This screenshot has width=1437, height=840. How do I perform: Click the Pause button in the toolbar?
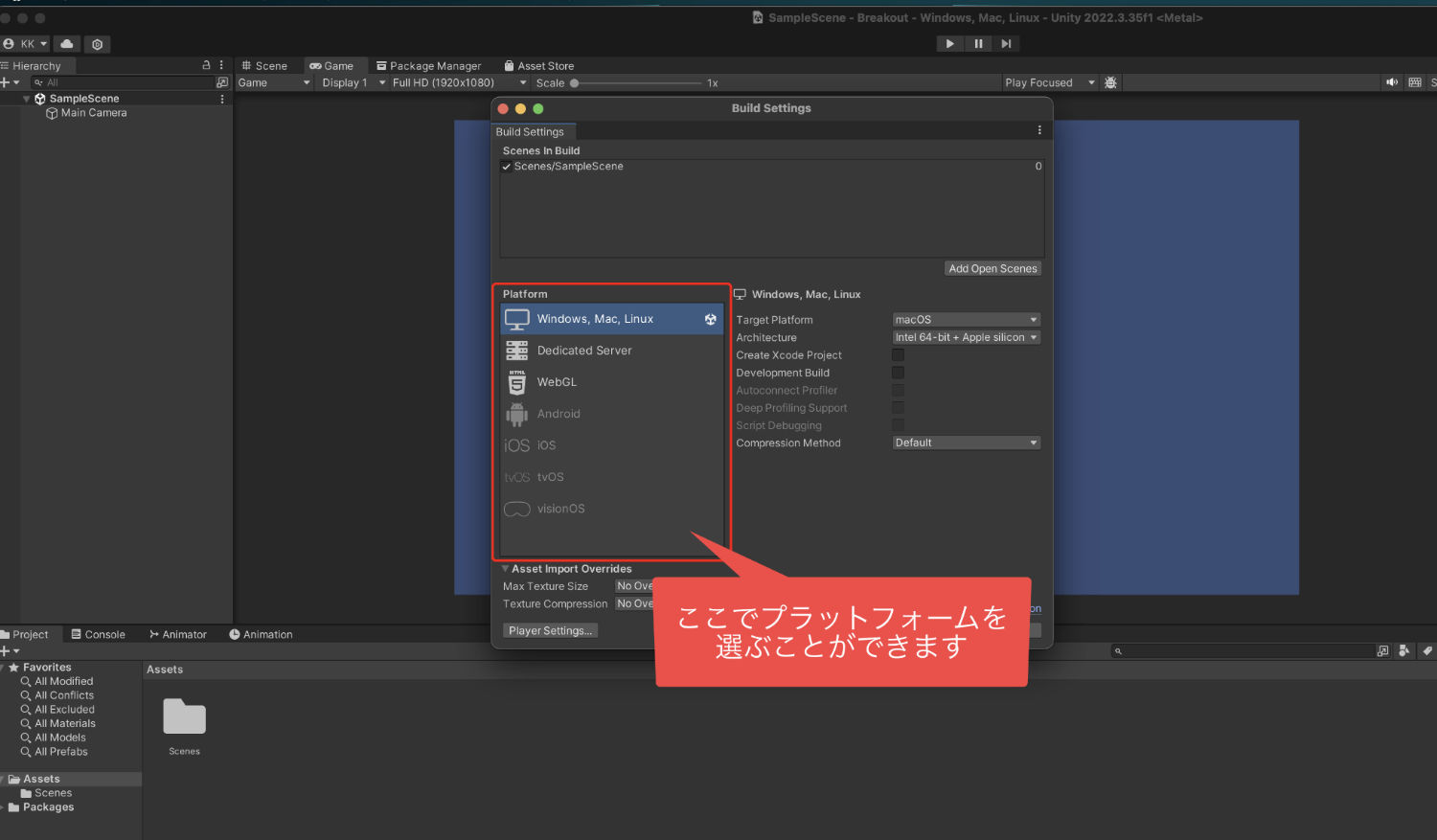978,43
